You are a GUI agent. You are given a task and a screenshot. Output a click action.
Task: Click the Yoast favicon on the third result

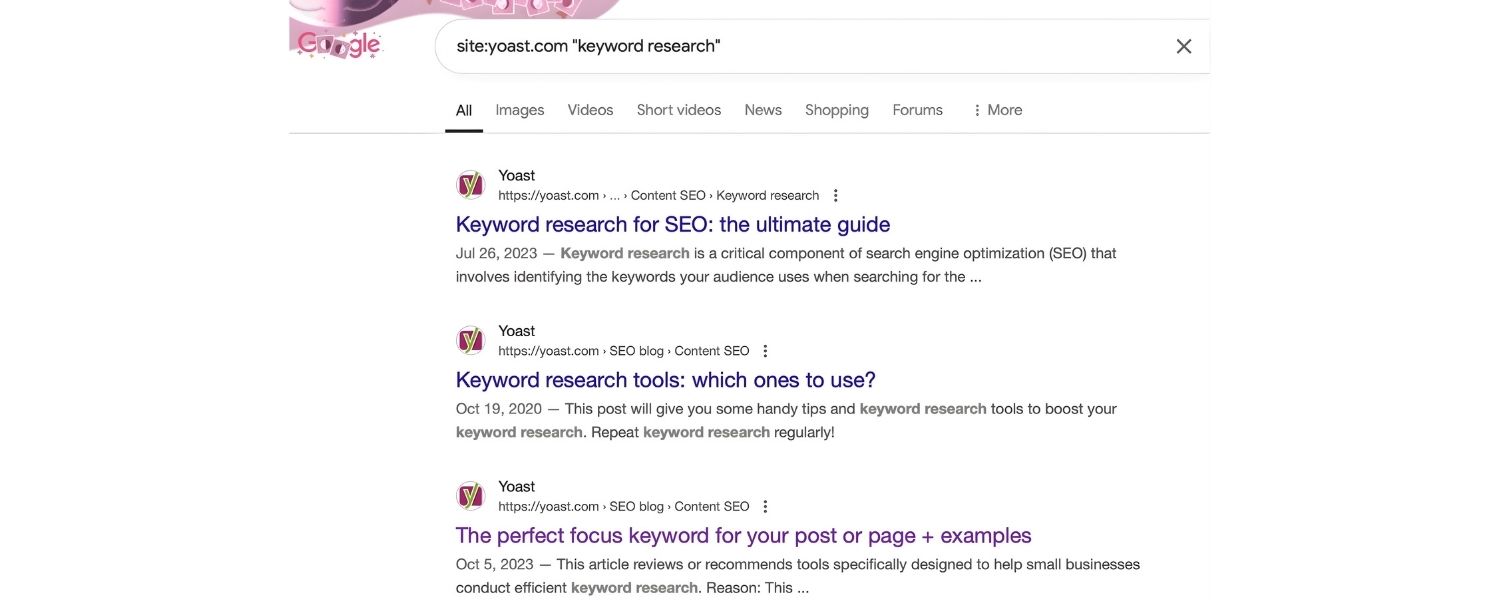click(x=470, y=495)
